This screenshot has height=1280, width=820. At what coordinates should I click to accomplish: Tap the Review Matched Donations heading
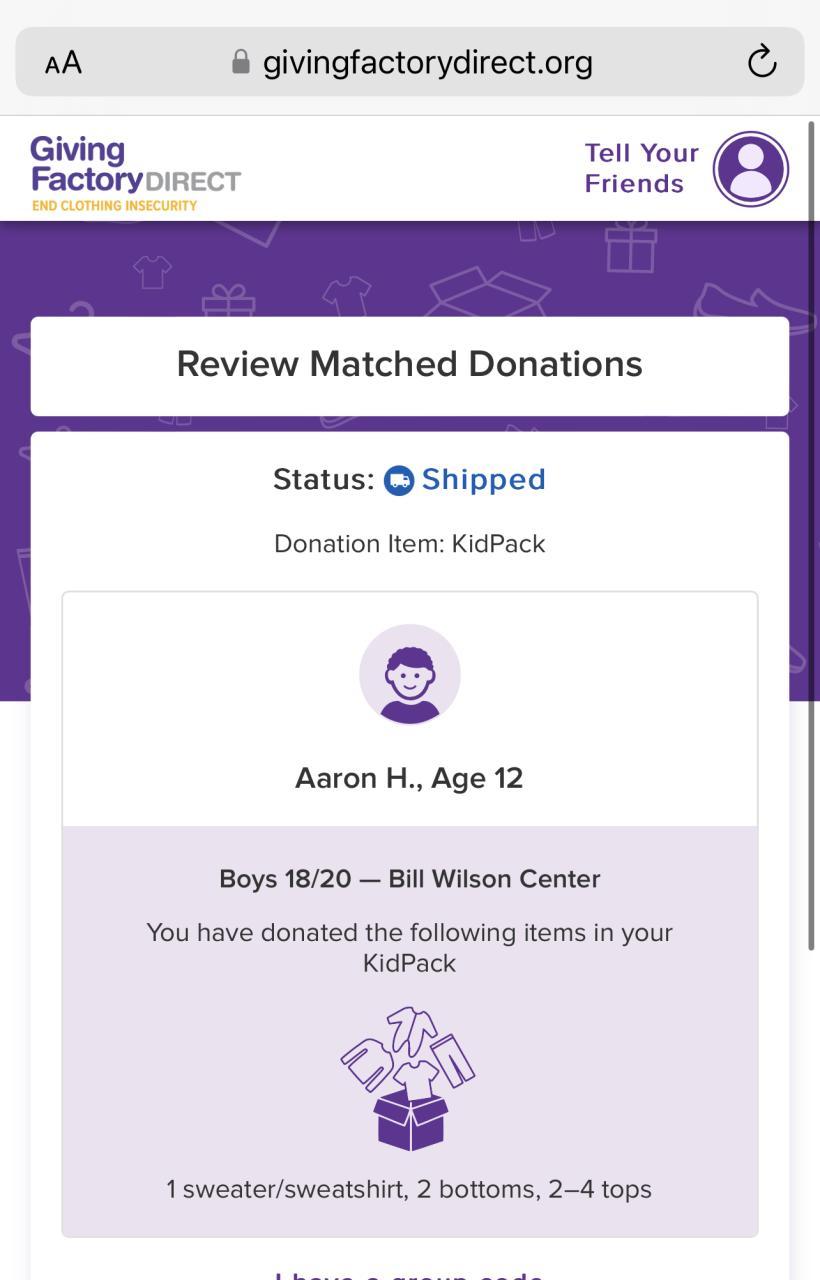pyautogui.click(x=410, y=364)
